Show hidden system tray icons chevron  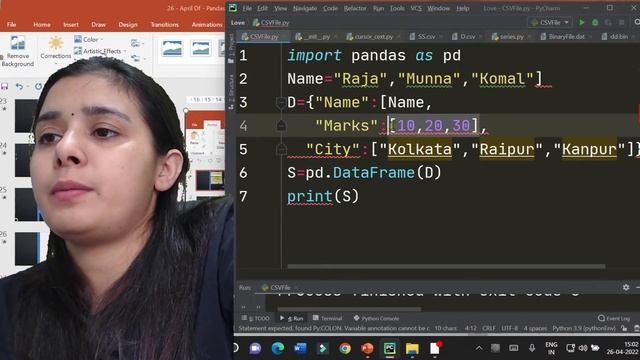479,348
